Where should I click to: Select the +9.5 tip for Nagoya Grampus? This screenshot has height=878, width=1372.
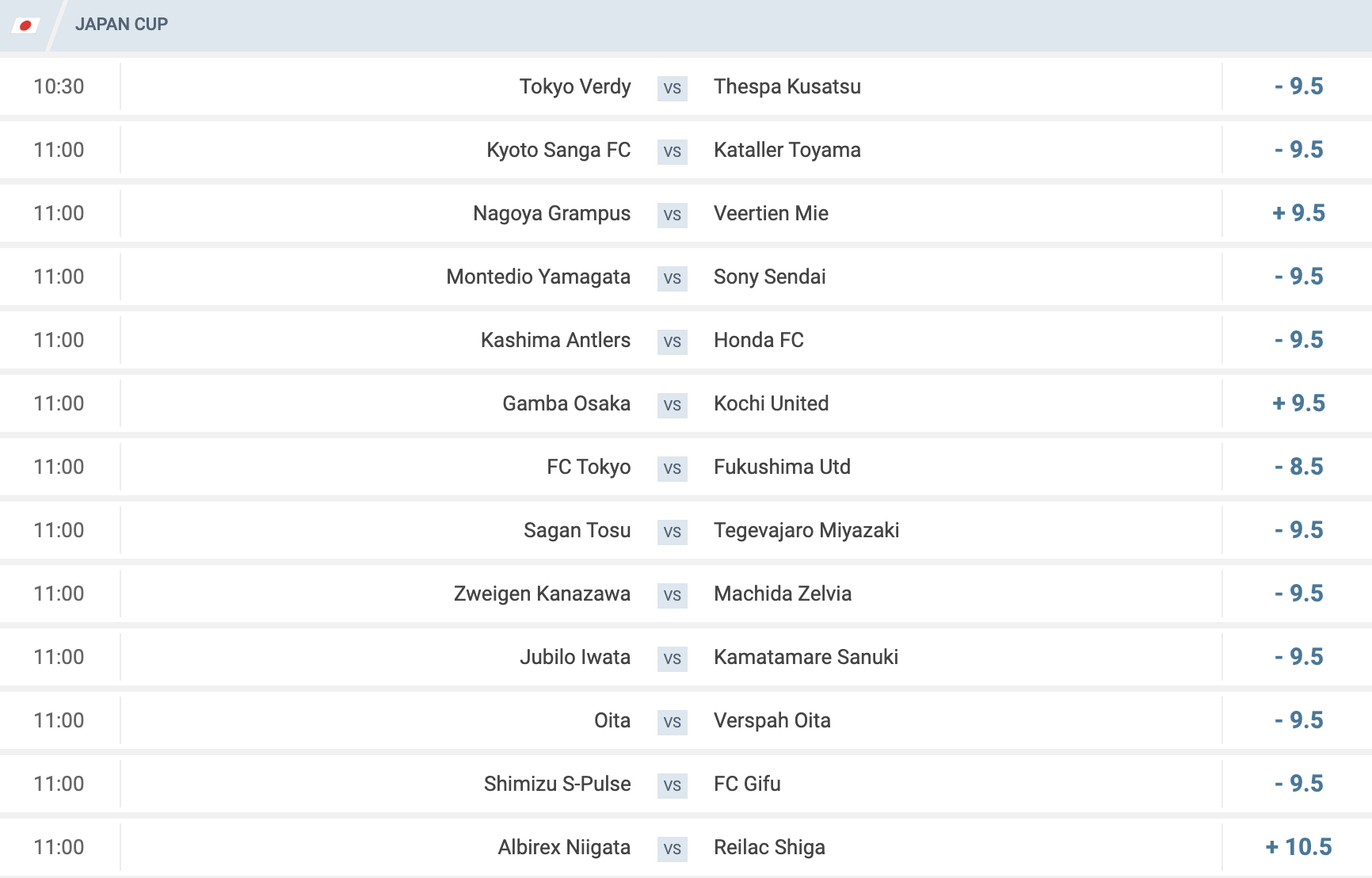(x=1298, y=213)
